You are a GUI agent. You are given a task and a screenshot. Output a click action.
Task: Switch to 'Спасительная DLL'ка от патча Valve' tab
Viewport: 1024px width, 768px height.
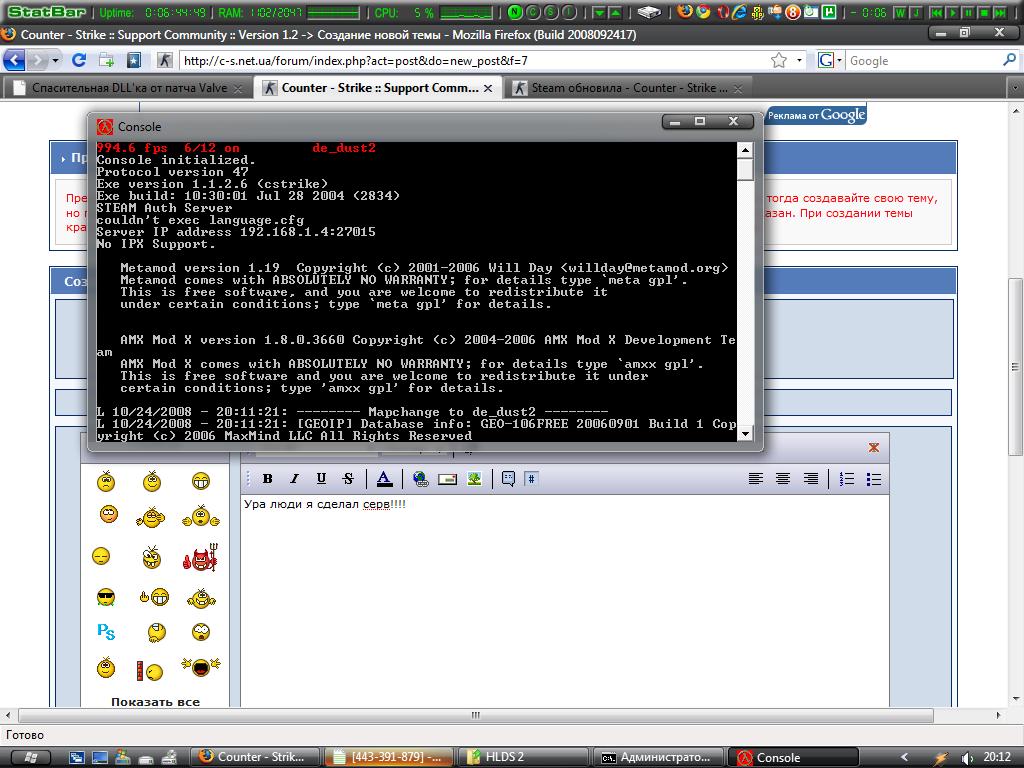point(129,88)
